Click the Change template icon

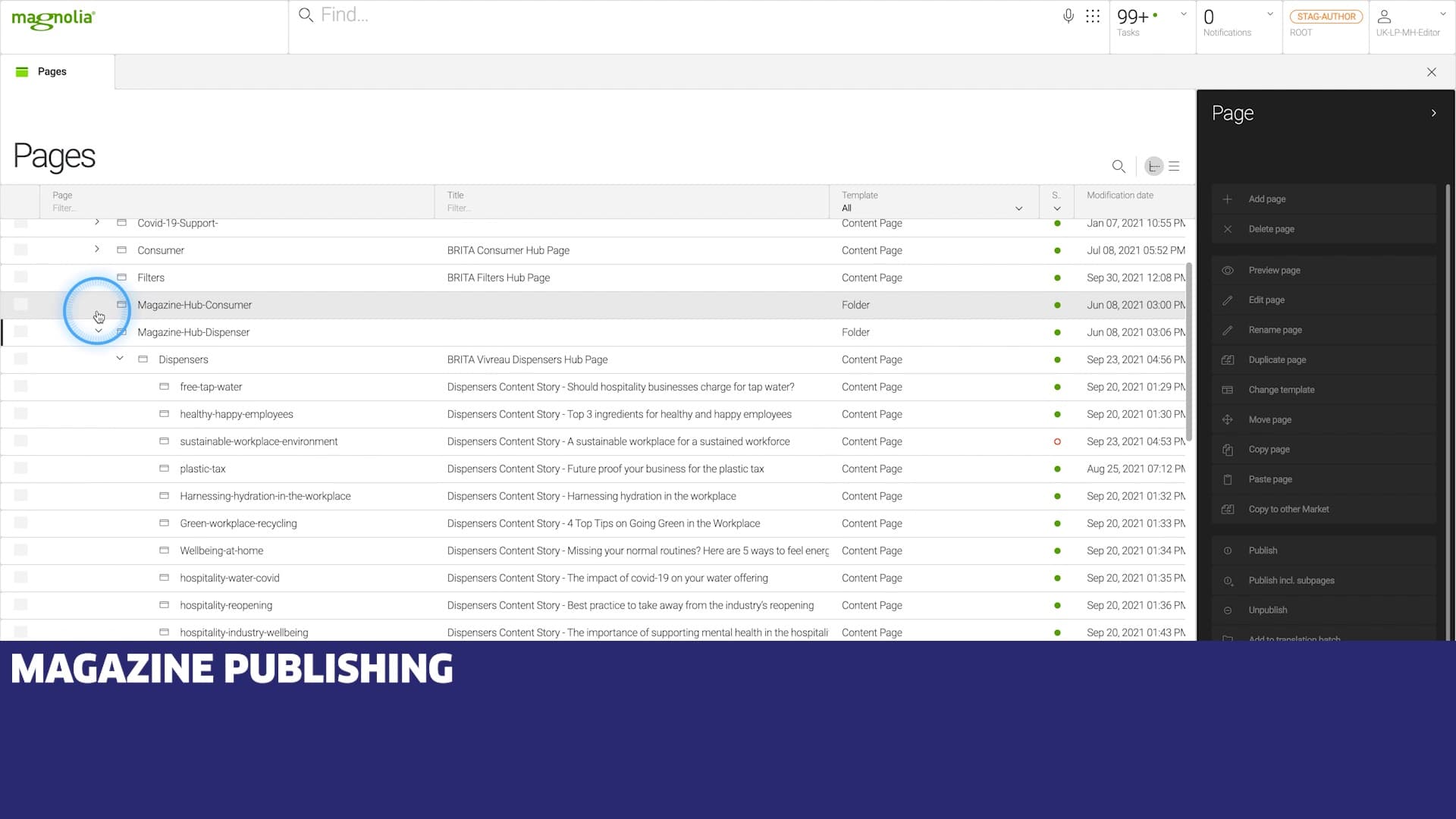click(x=1228, y=390)
